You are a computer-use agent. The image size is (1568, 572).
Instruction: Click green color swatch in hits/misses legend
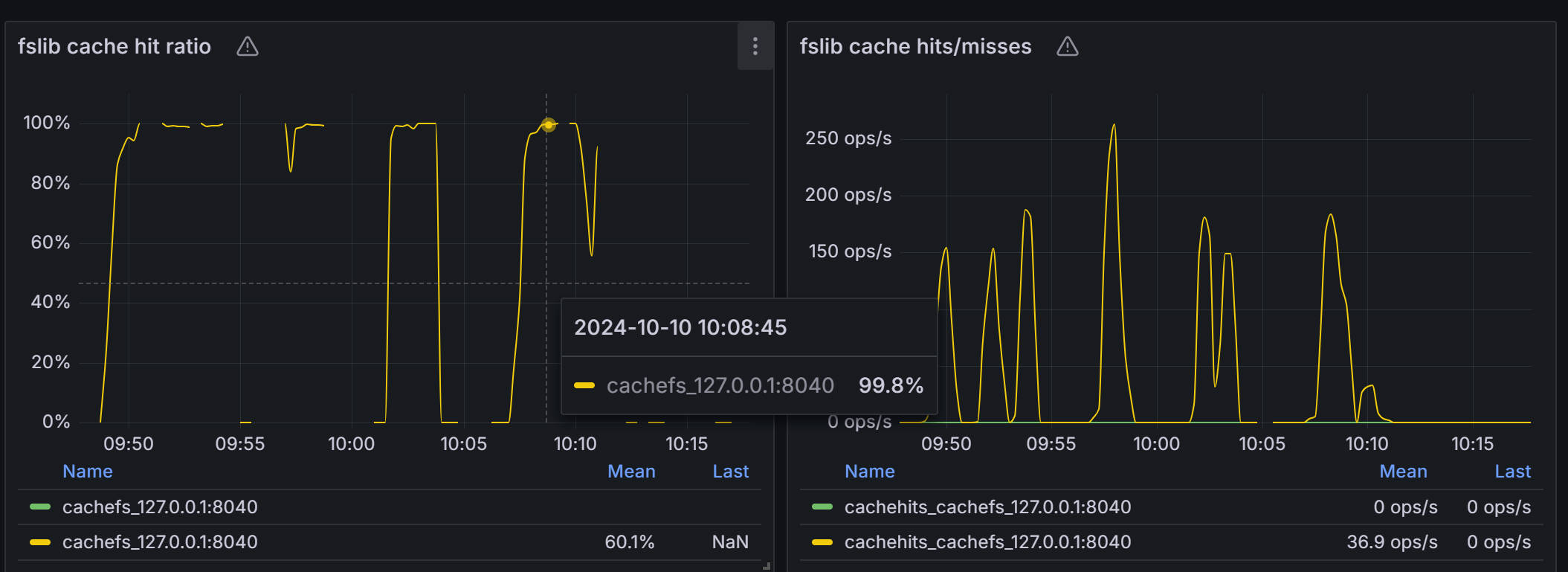(822, 507)
